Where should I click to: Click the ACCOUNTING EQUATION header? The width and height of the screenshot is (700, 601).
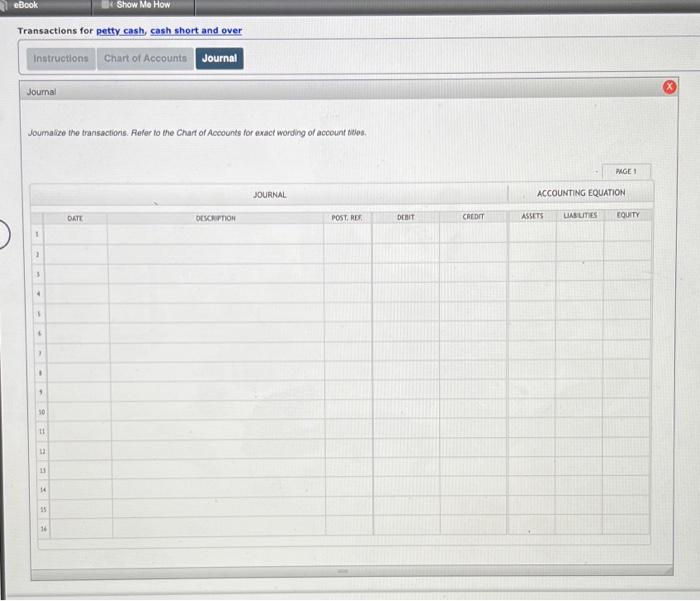click(x=581, y=193)
